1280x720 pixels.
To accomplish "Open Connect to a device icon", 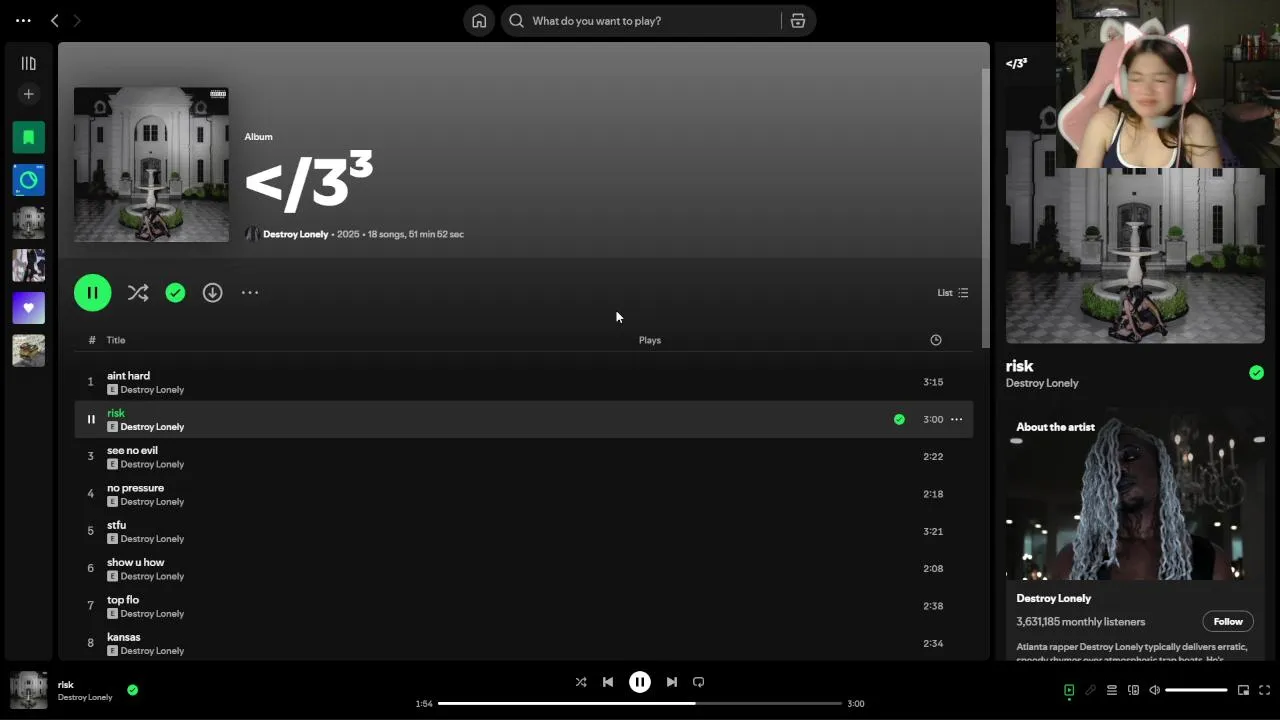I will pyautogui.click(x=1133, y=690).
